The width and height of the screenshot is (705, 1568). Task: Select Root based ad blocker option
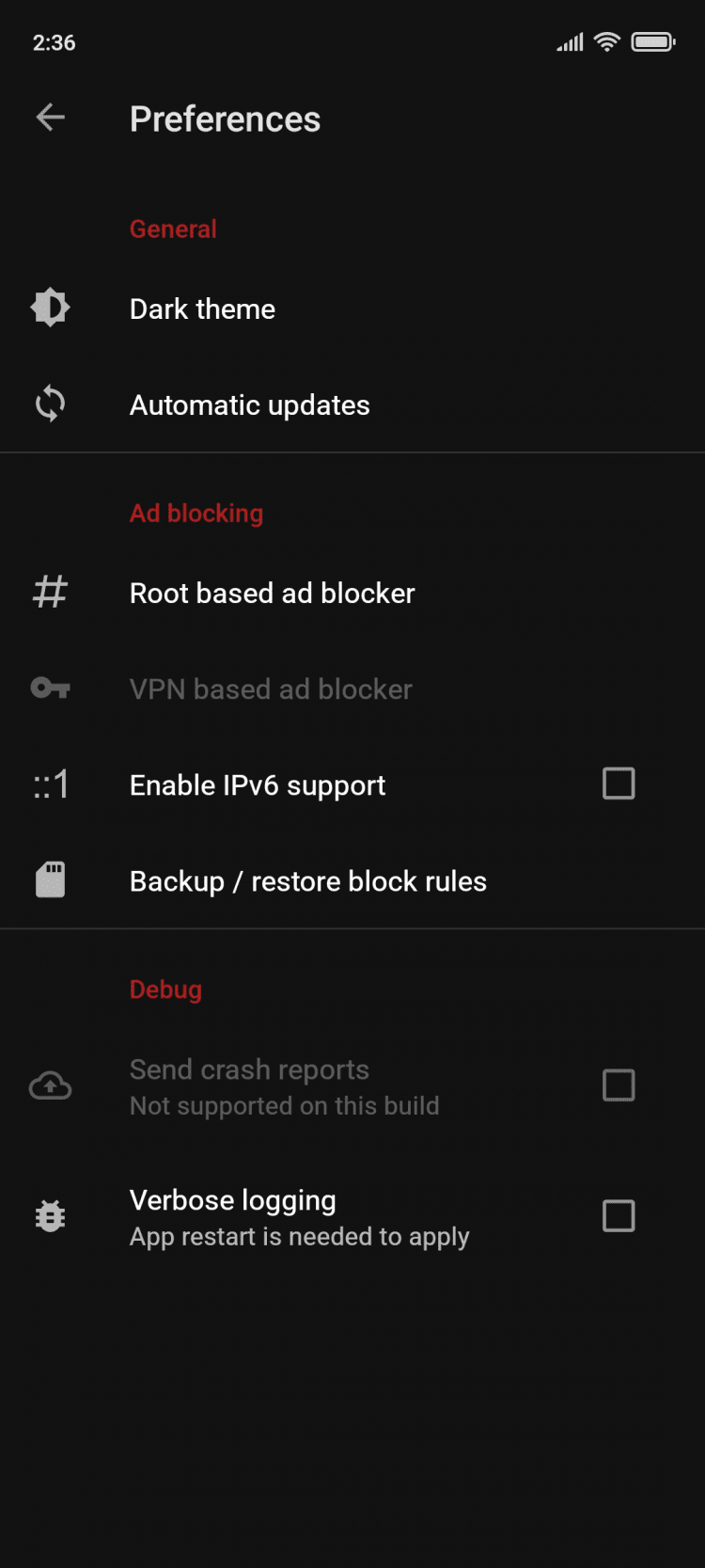(272, 594)
